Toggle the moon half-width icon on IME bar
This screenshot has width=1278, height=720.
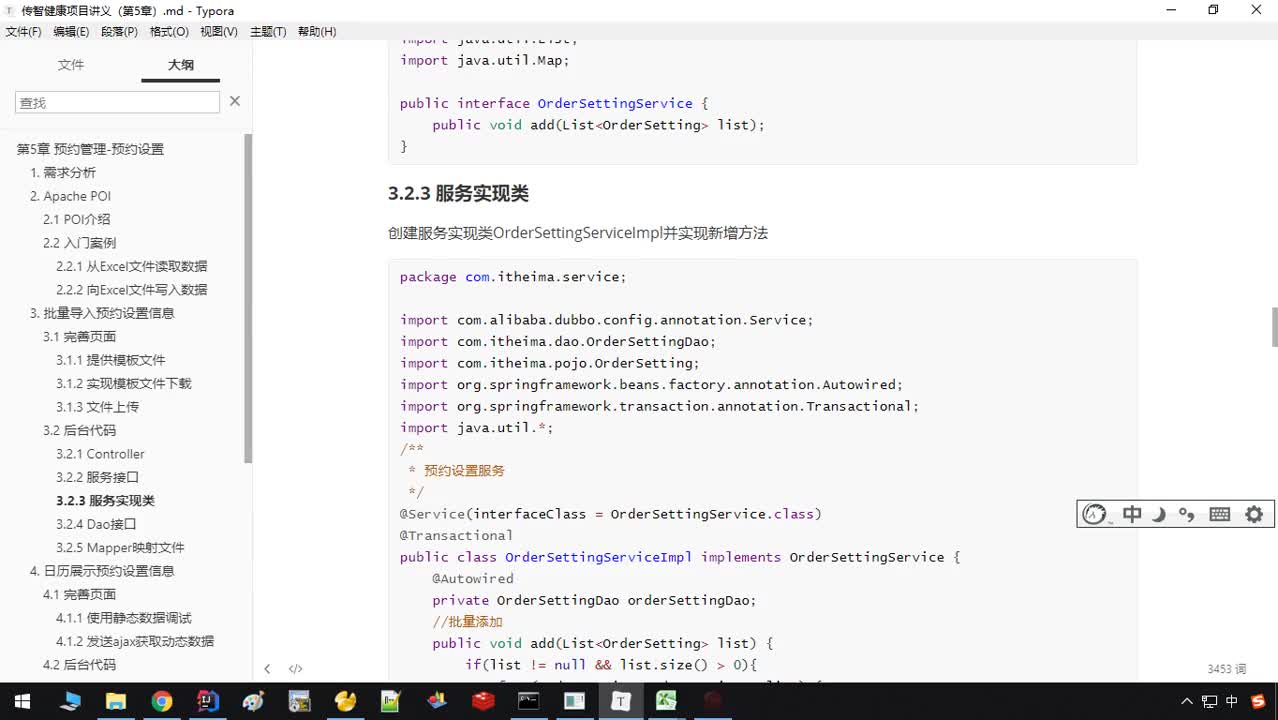pyautogui.click(x=1159, y=514)
